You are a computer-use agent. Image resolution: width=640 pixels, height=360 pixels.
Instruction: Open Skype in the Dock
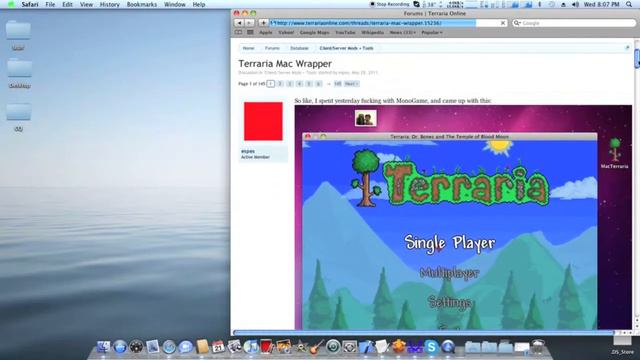(431, 347)
